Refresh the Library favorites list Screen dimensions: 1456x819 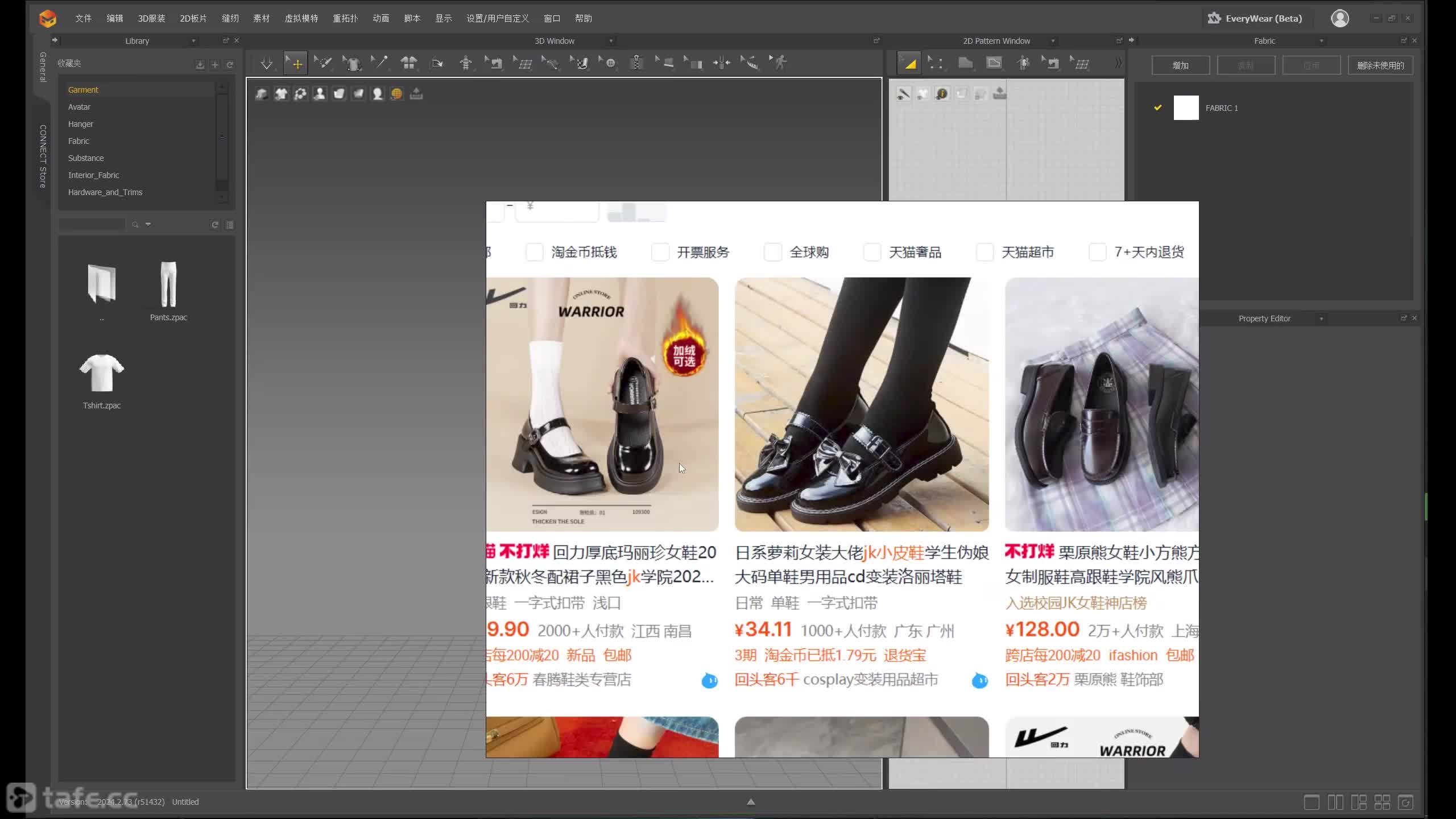[230, 65]
